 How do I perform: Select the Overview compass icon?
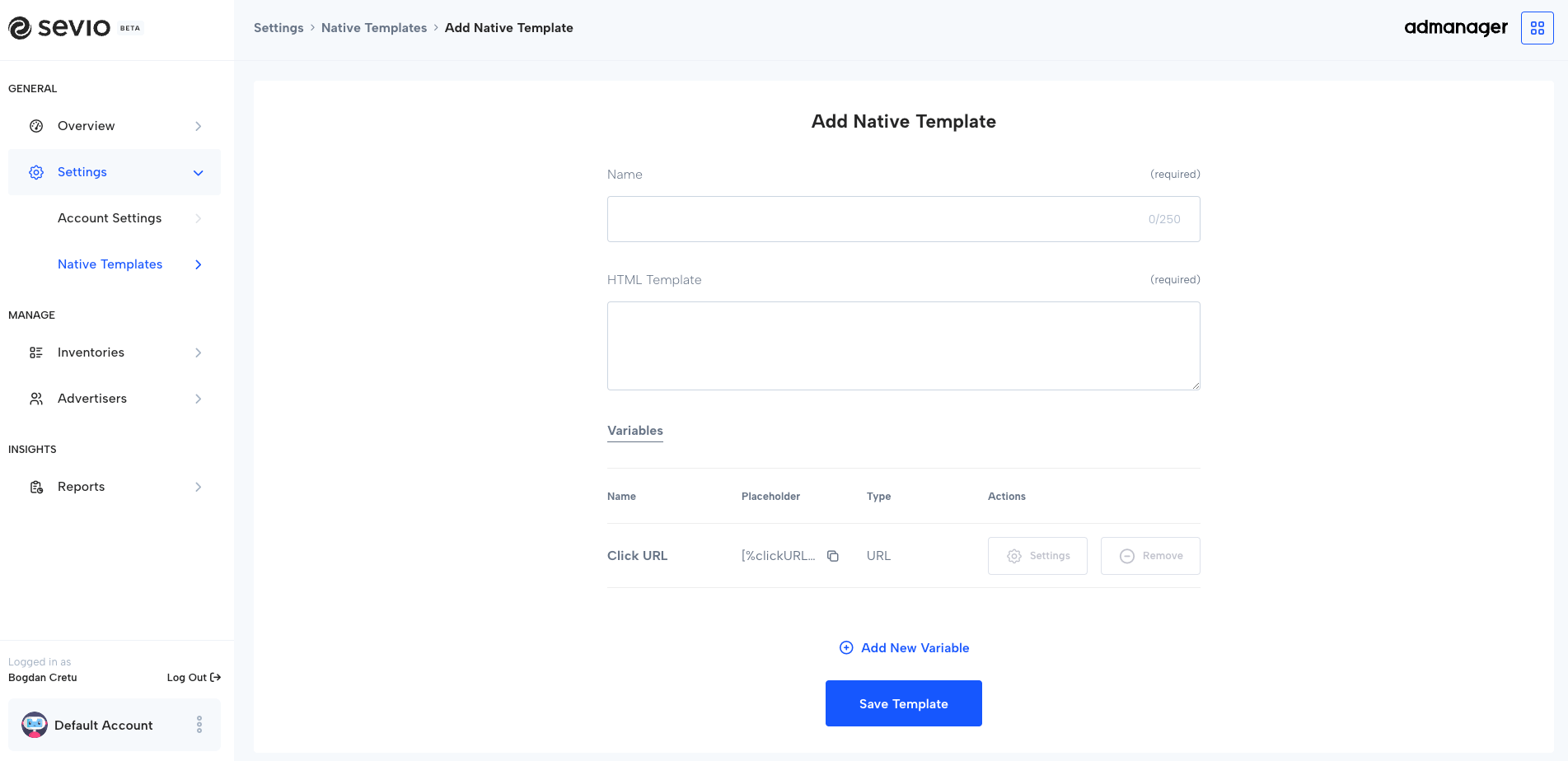(35, 125)
